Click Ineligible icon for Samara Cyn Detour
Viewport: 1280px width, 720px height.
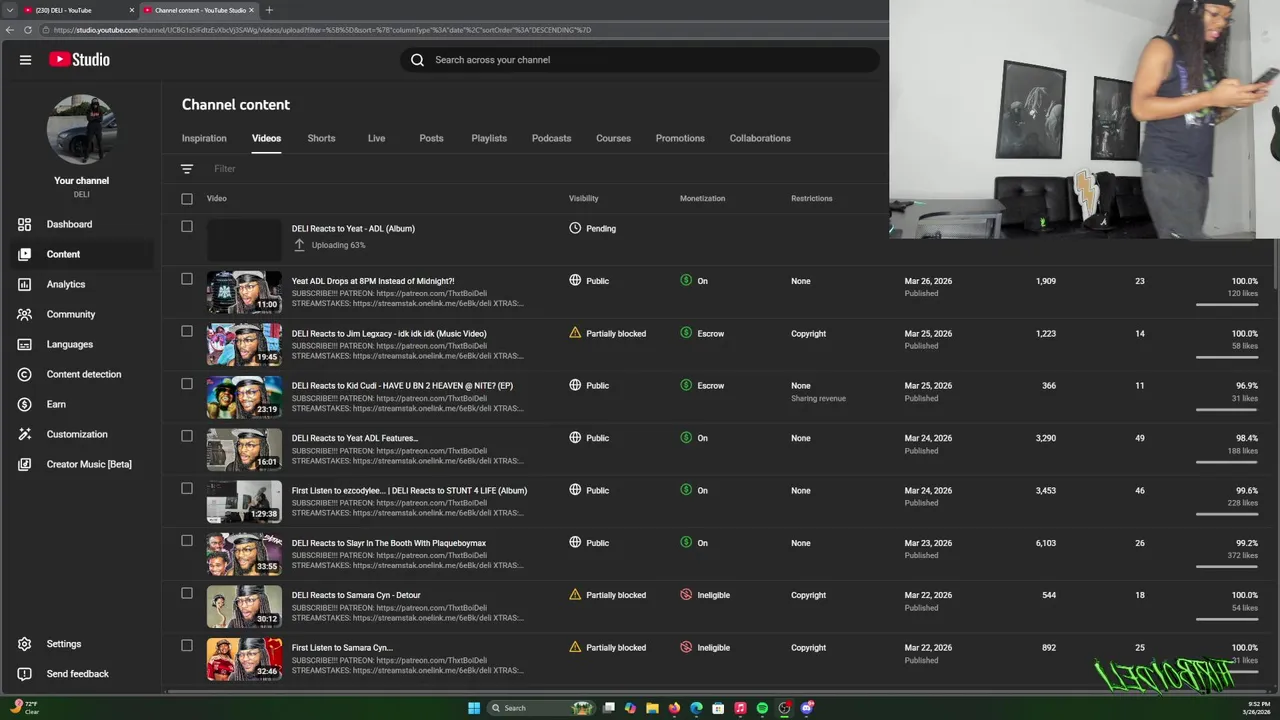click(686, 595)
